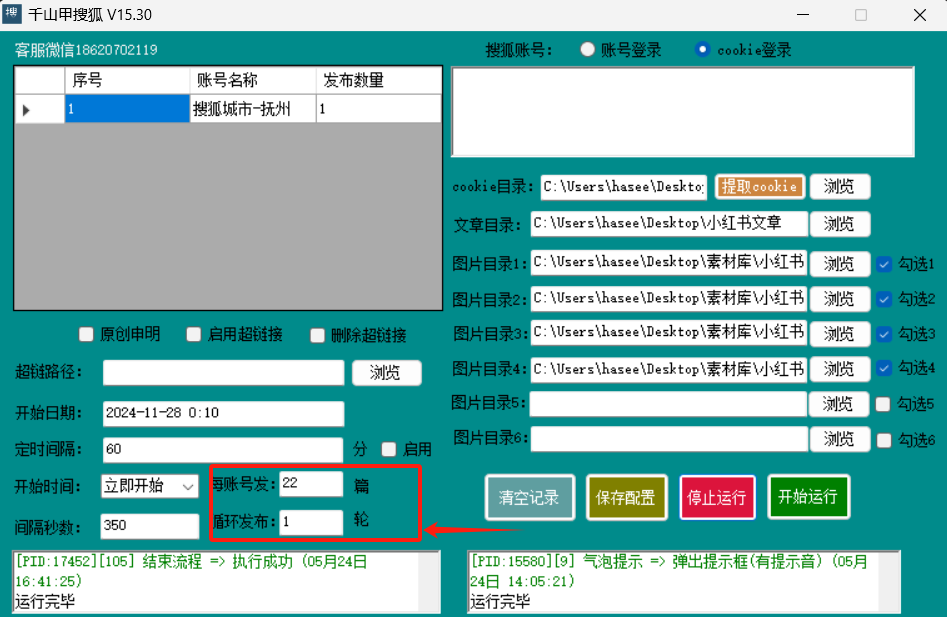Uncheck the 勾选2 checkbox
Screen dimensions: 947x617
coord(884,299)
